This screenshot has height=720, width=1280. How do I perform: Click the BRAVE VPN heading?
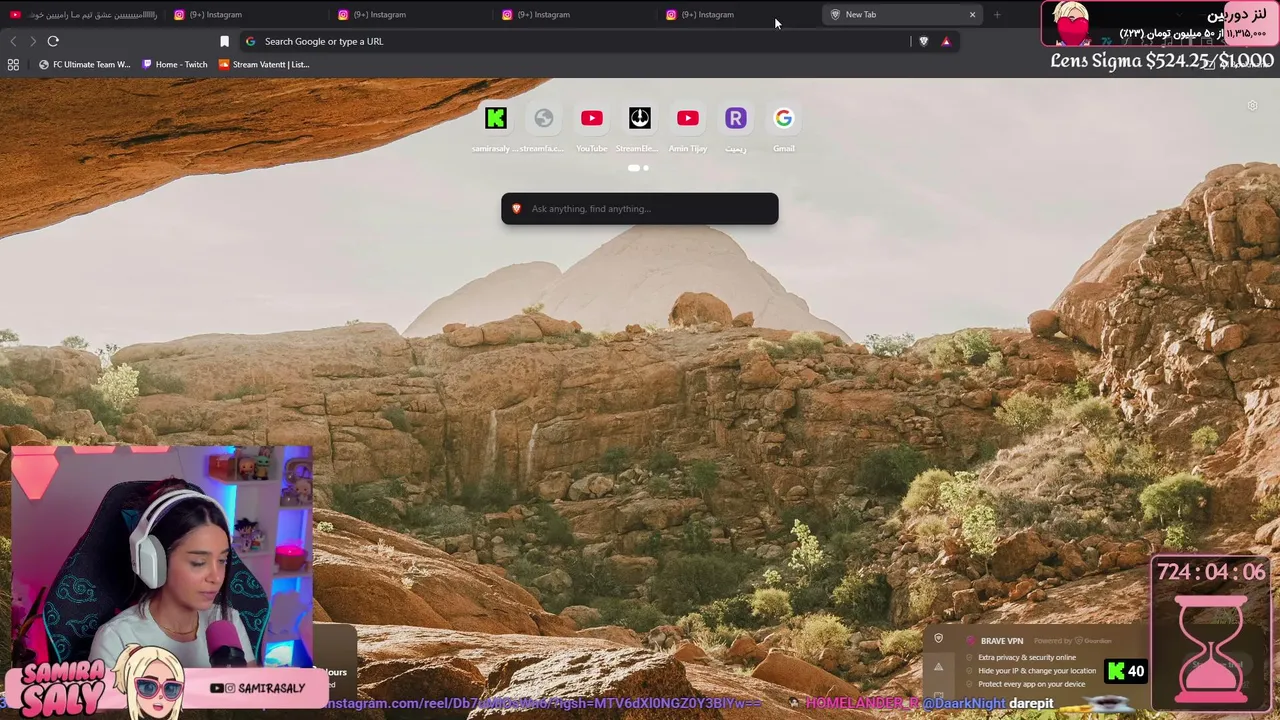1002,641
